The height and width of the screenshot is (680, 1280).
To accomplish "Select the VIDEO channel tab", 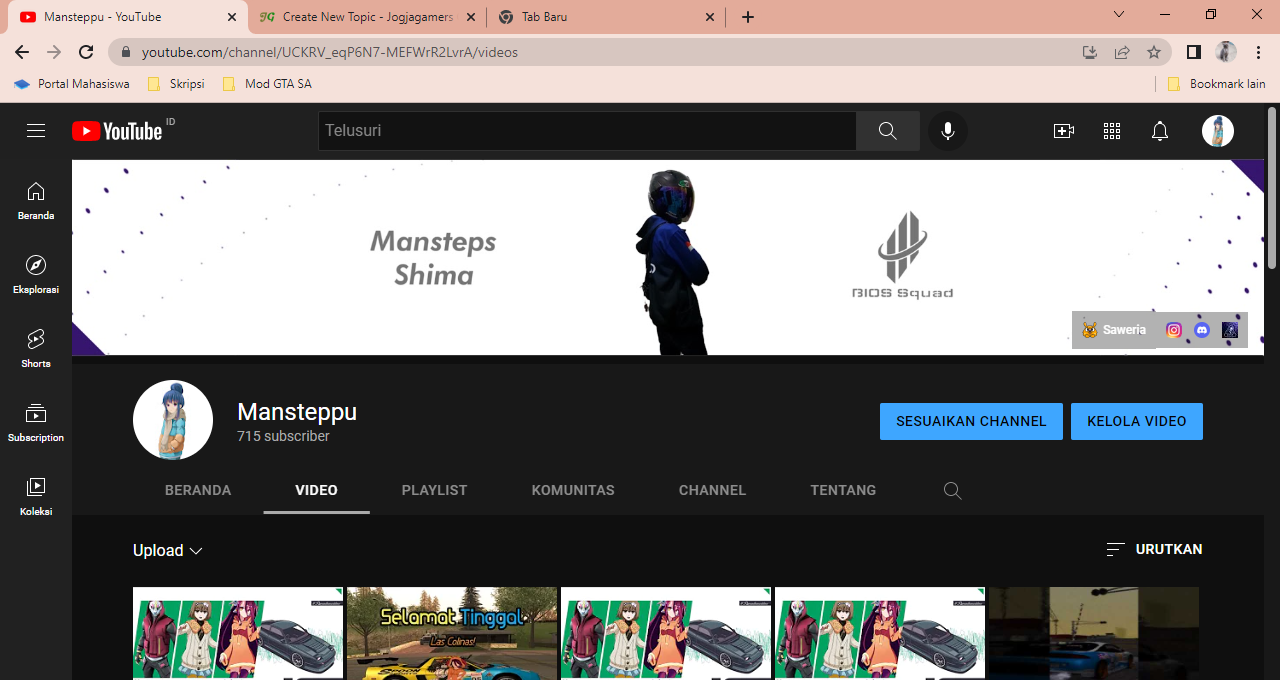I will tap(317, 491).
